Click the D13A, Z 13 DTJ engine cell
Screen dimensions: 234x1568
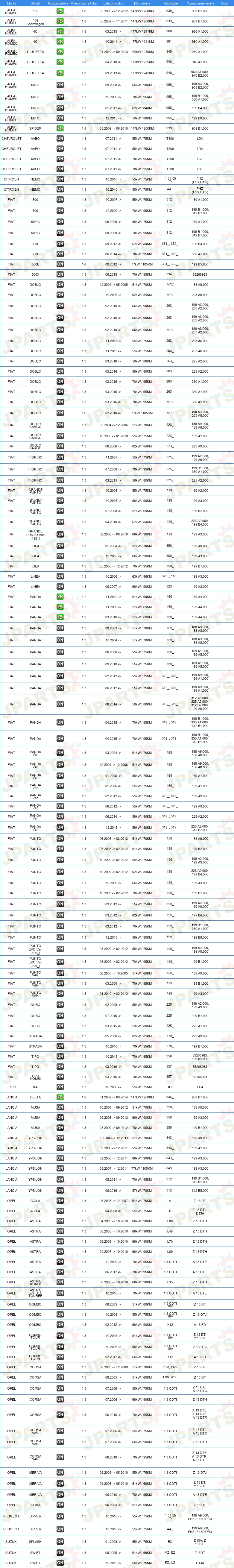(x=200, y=1542)
